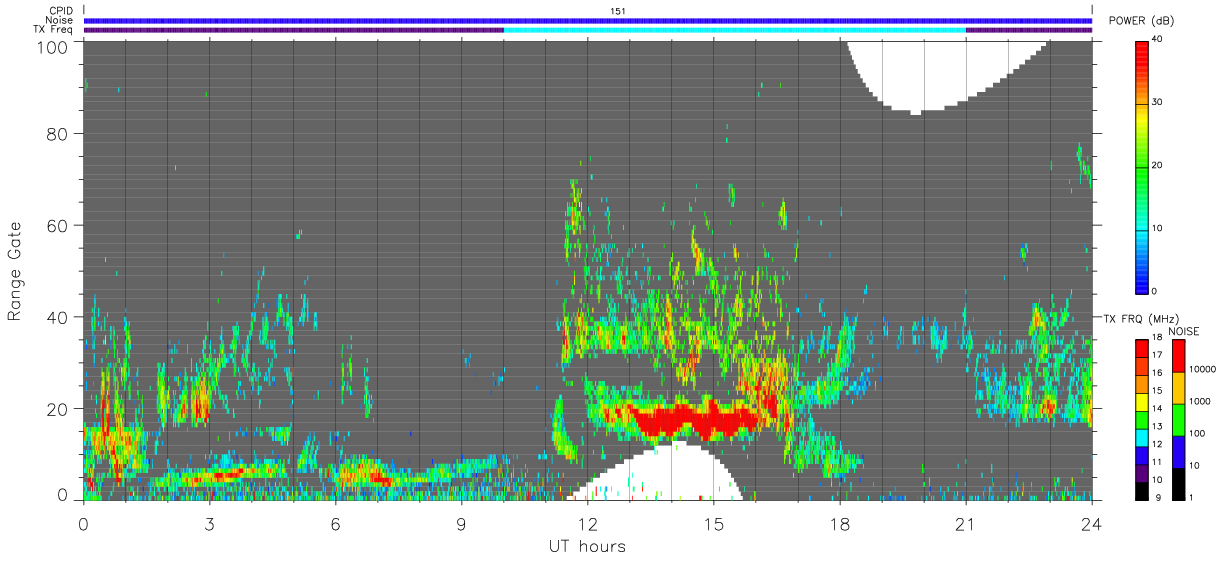Click the white dome at plot bottom
1228x567 pixels.
click(657, 471)
